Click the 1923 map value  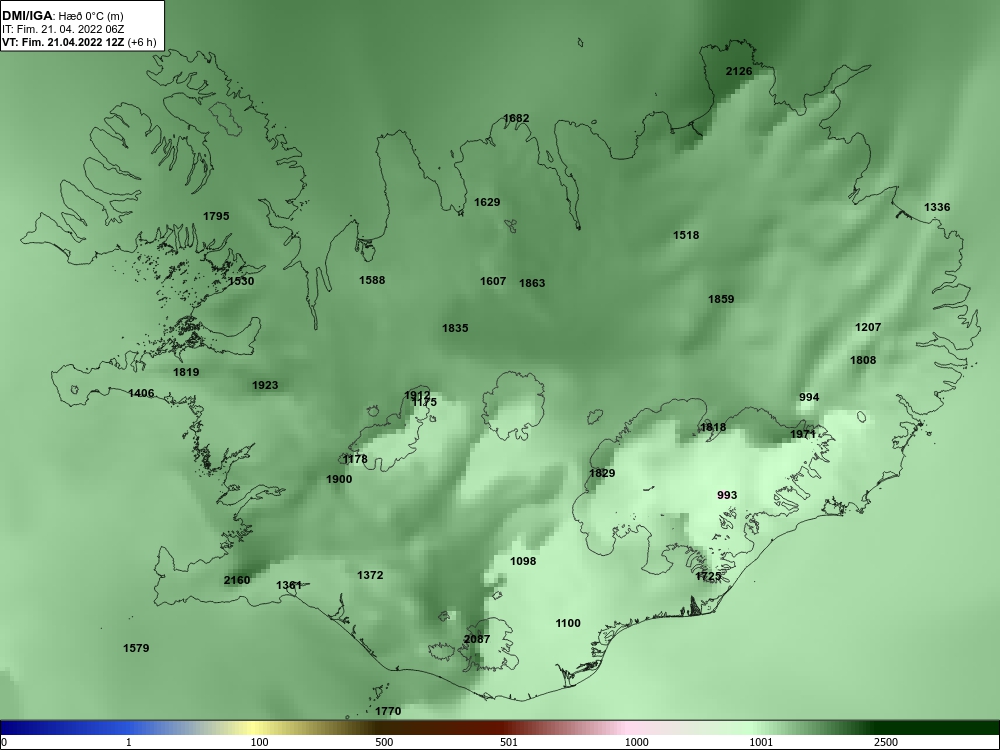[x=265, y=385]
